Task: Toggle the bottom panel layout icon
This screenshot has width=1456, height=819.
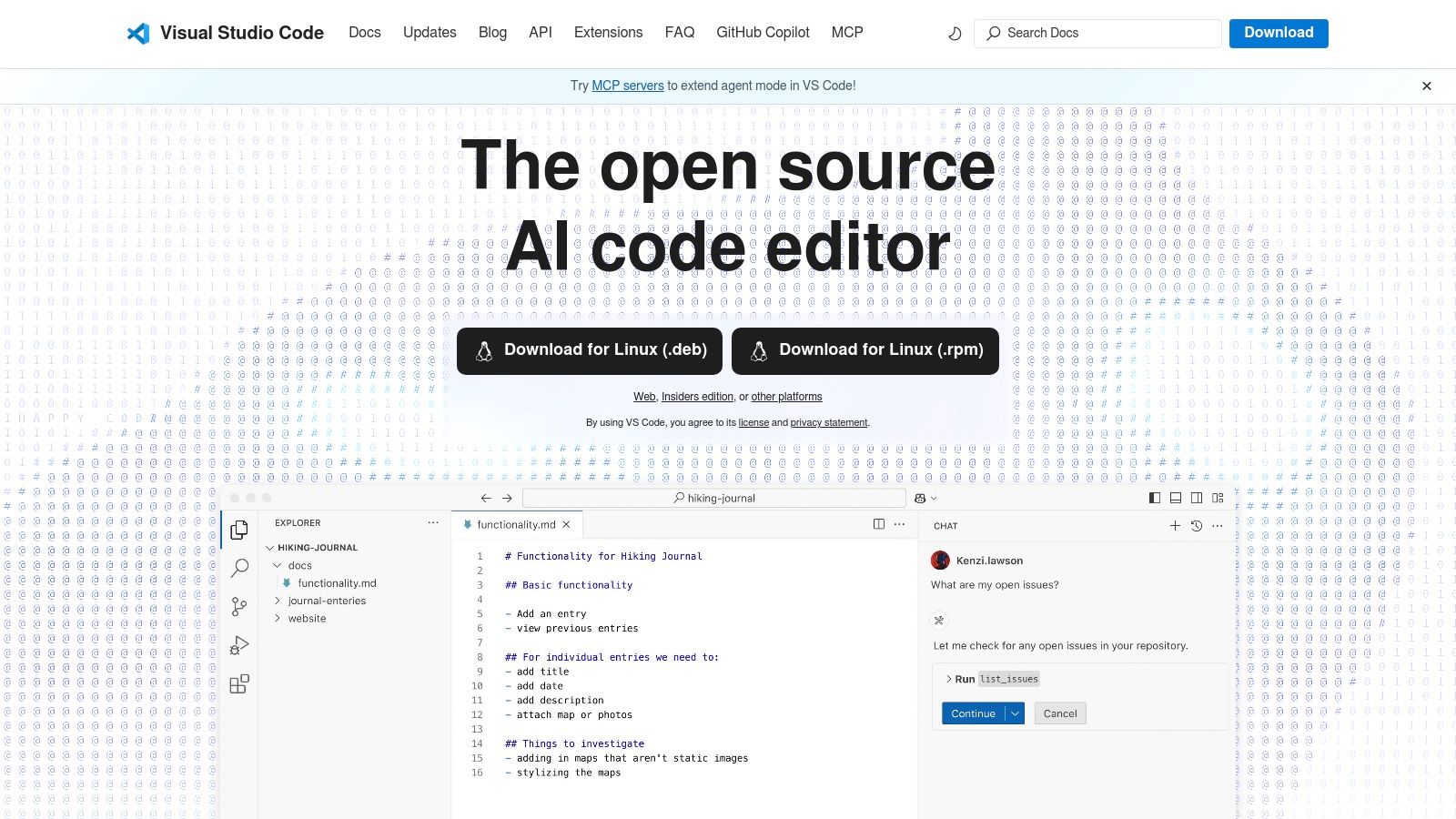Action: point(1176,498)
